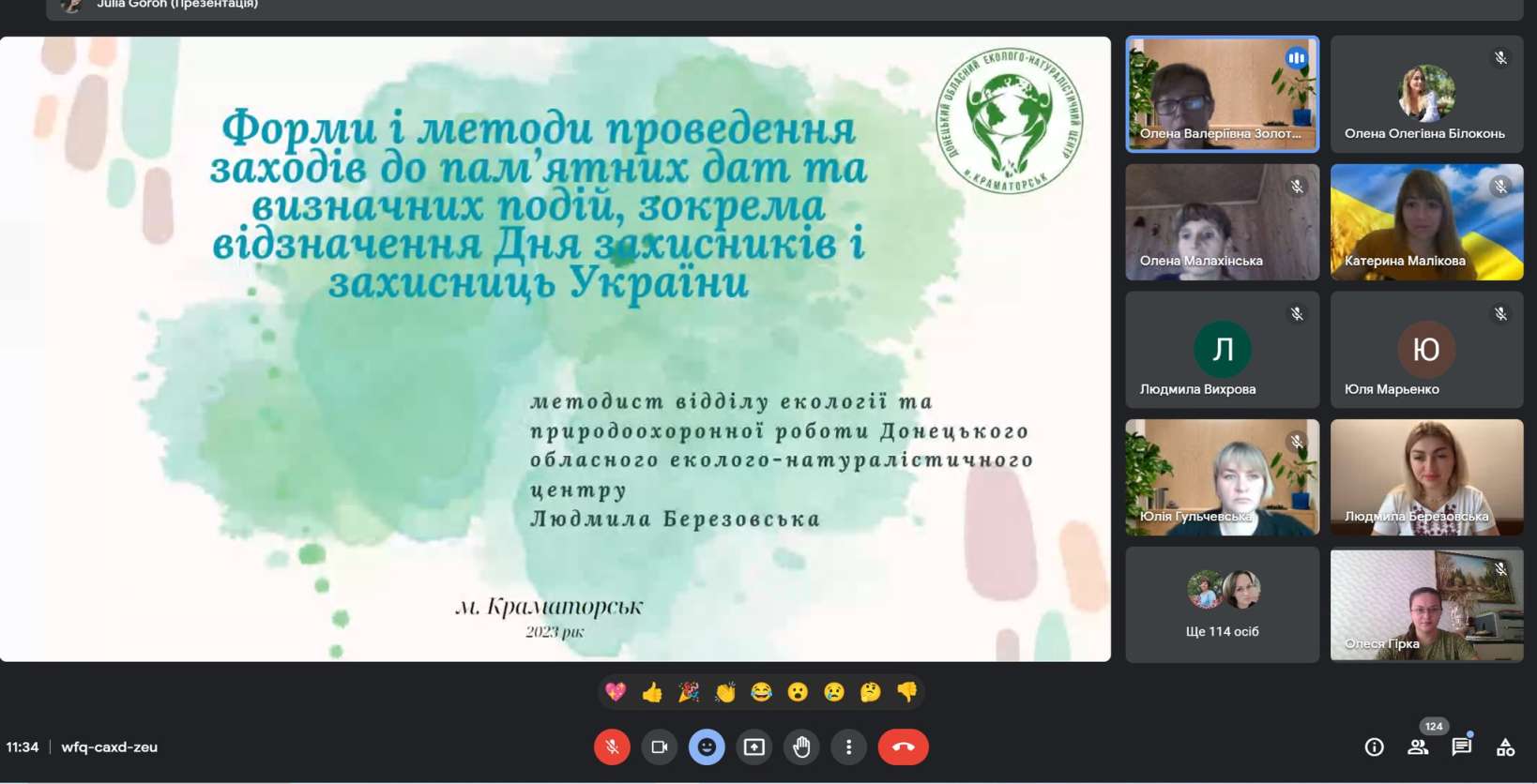The height and width of the screenshot is (784, 1537).
Task: Send the thumbs up reaction
Action: click(652, 692)
